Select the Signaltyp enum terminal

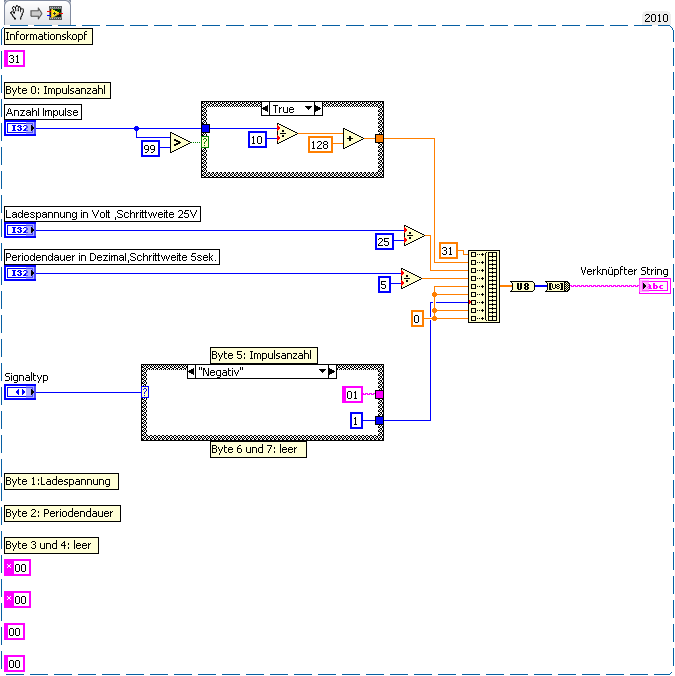(20, 392)
